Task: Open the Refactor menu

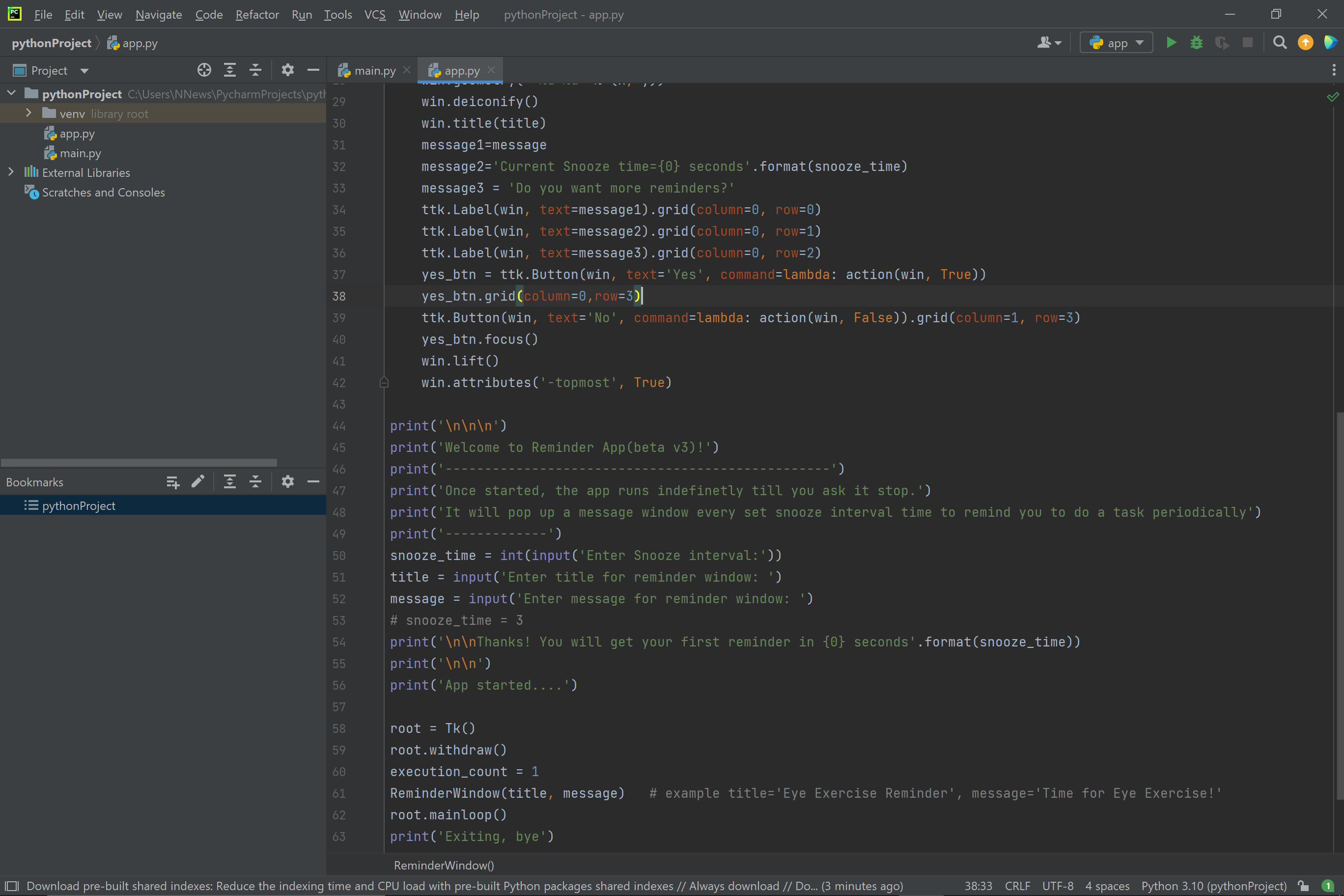Action: [x=257, y=14]
